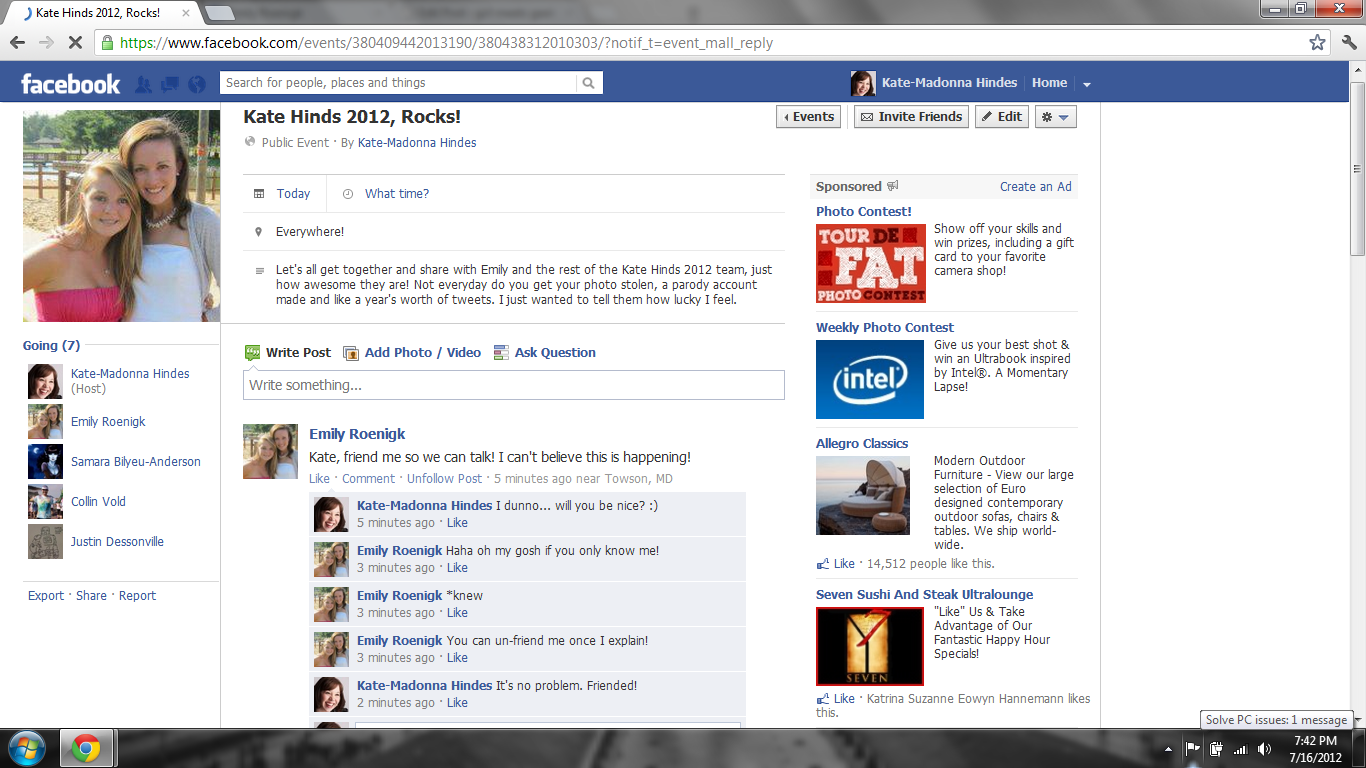The height and width of the screenshot is (768, 1366).
Task: Click the What time? link
Action: [397, 194]
